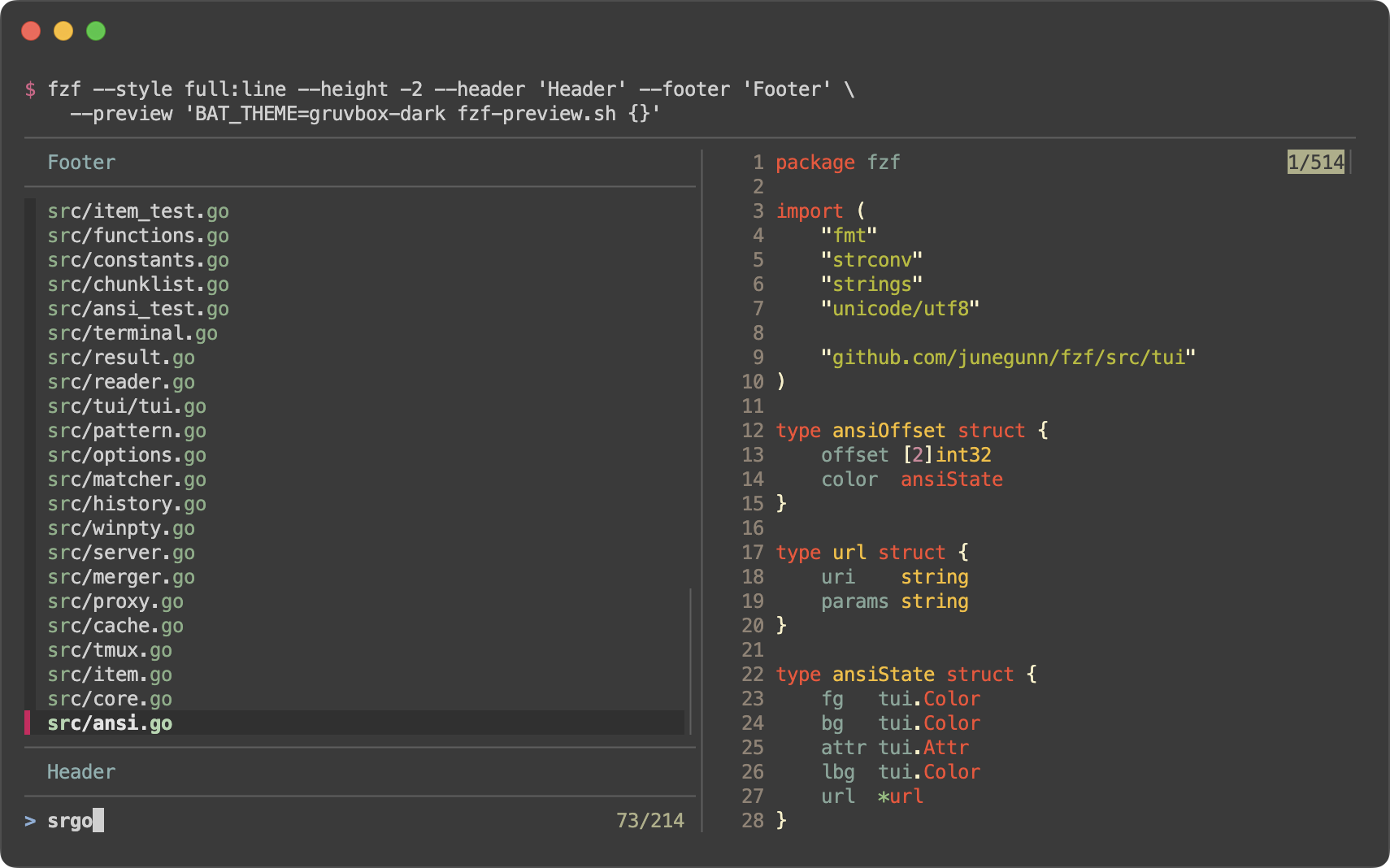Select src/merger.go entry
Image resolution: width=1390 pixels, height=868 pixels.
click(x=121, y=577)
